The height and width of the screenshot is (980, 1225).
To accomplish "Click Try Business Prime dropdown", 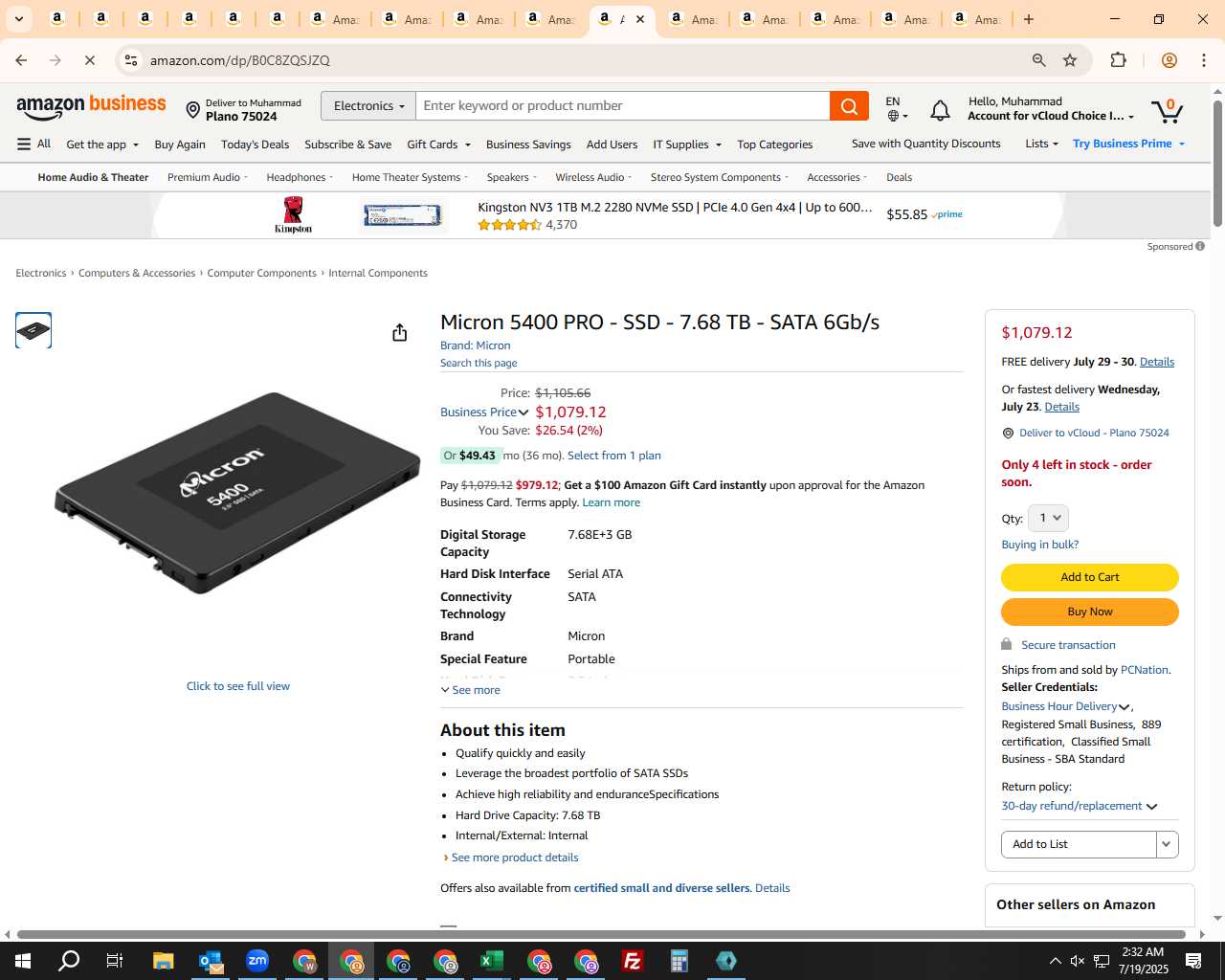I will click(1129, 144).
